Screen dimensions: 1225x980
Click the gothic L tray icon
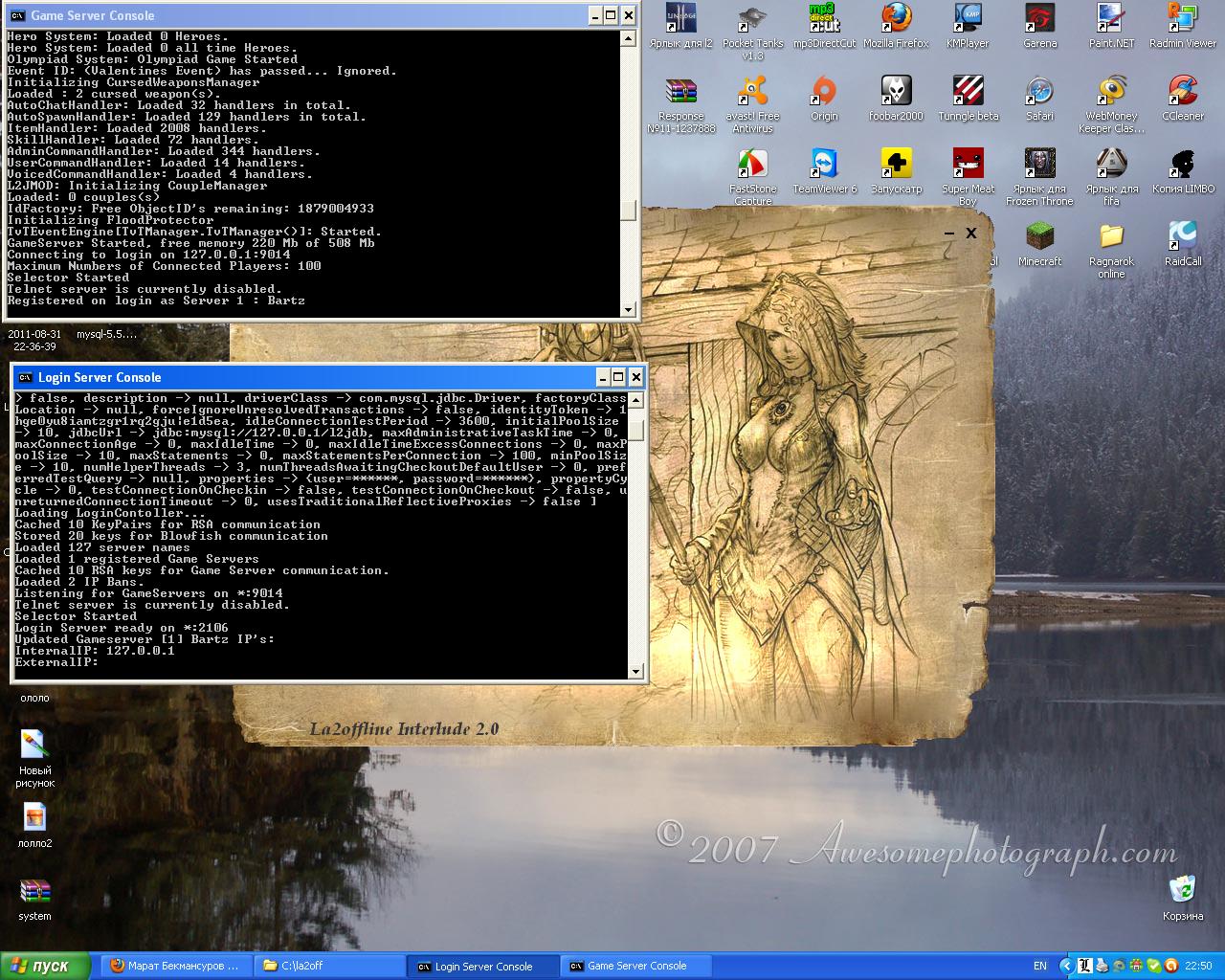tap(1086, 967)
